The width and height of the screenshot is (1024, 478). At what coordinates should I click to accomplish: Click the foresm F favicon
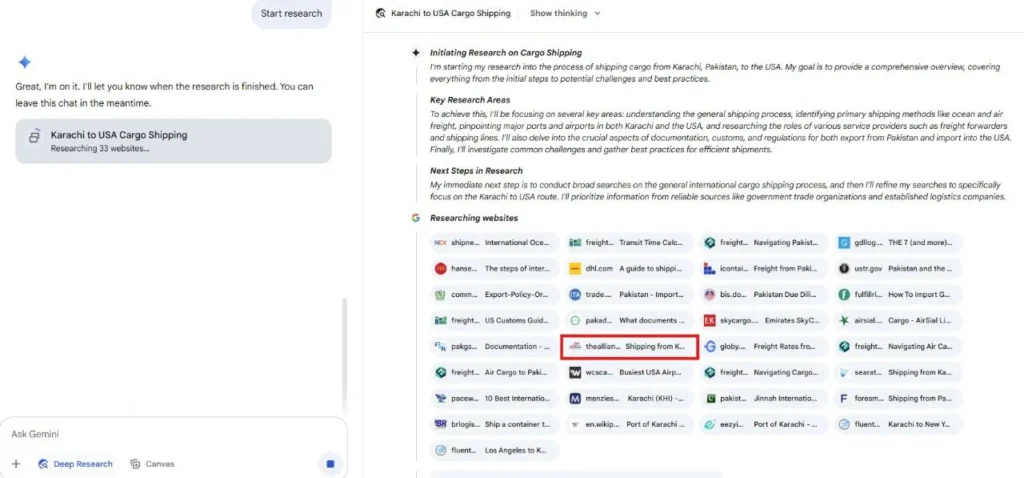click(x=844, y=398)
